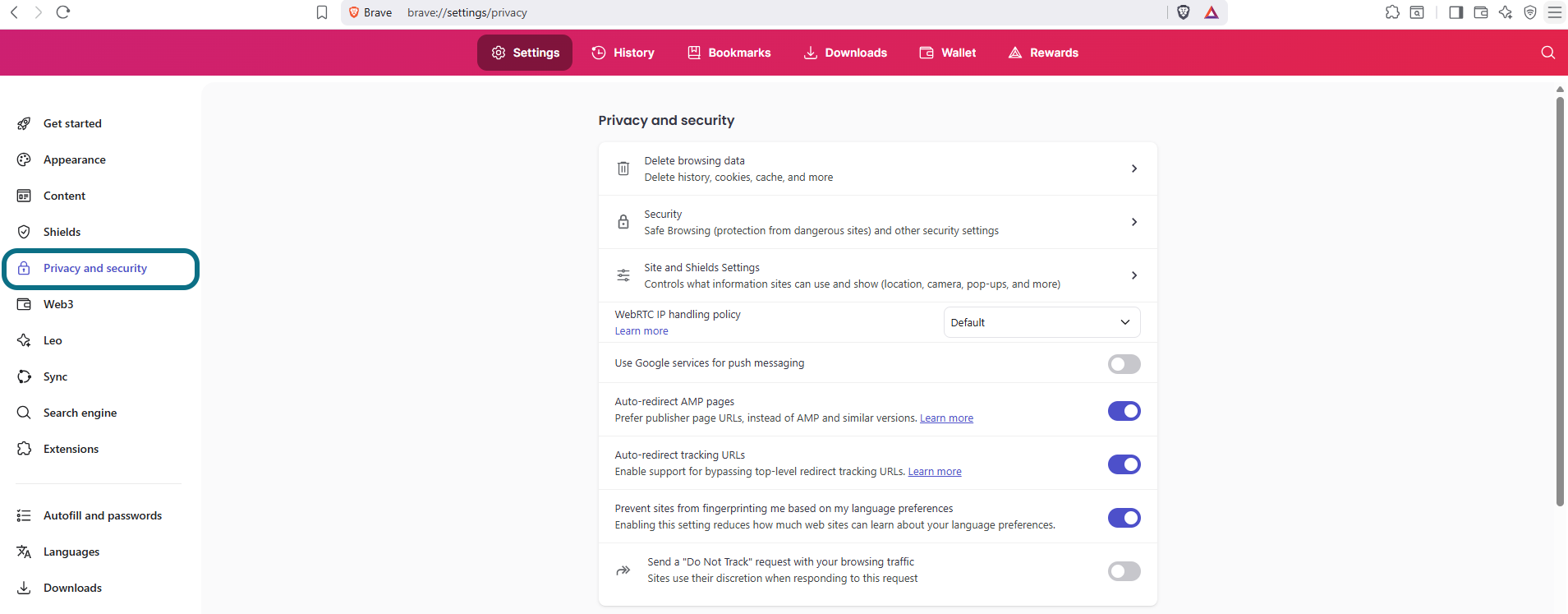This screenshot has width=1568, height=614.
Task: Disable Auto-redirect AMP pages toggle
Action: coord(1124,411)
